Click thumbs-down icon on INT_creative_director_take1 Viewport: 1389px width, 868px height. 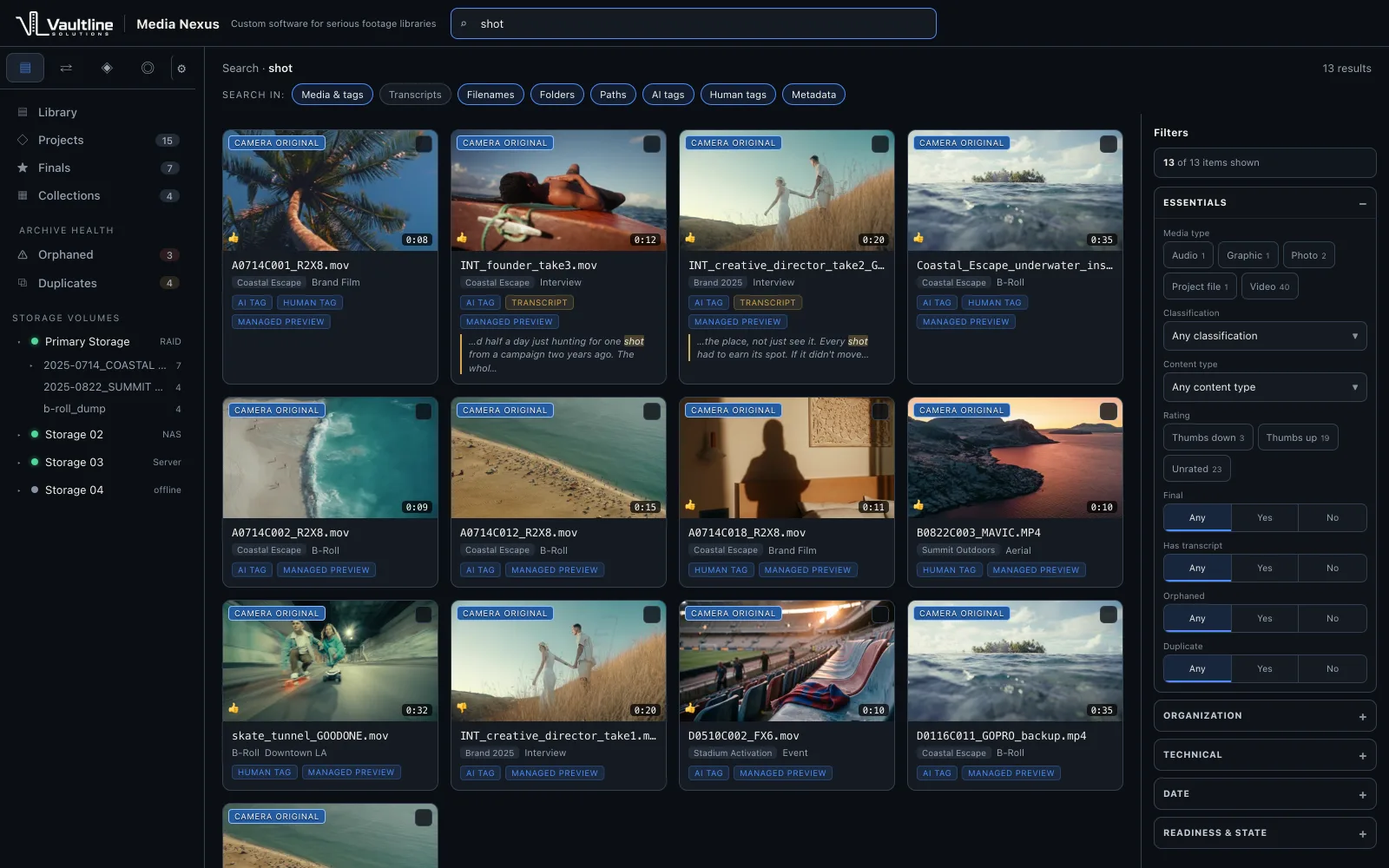[x=462, y=708]
